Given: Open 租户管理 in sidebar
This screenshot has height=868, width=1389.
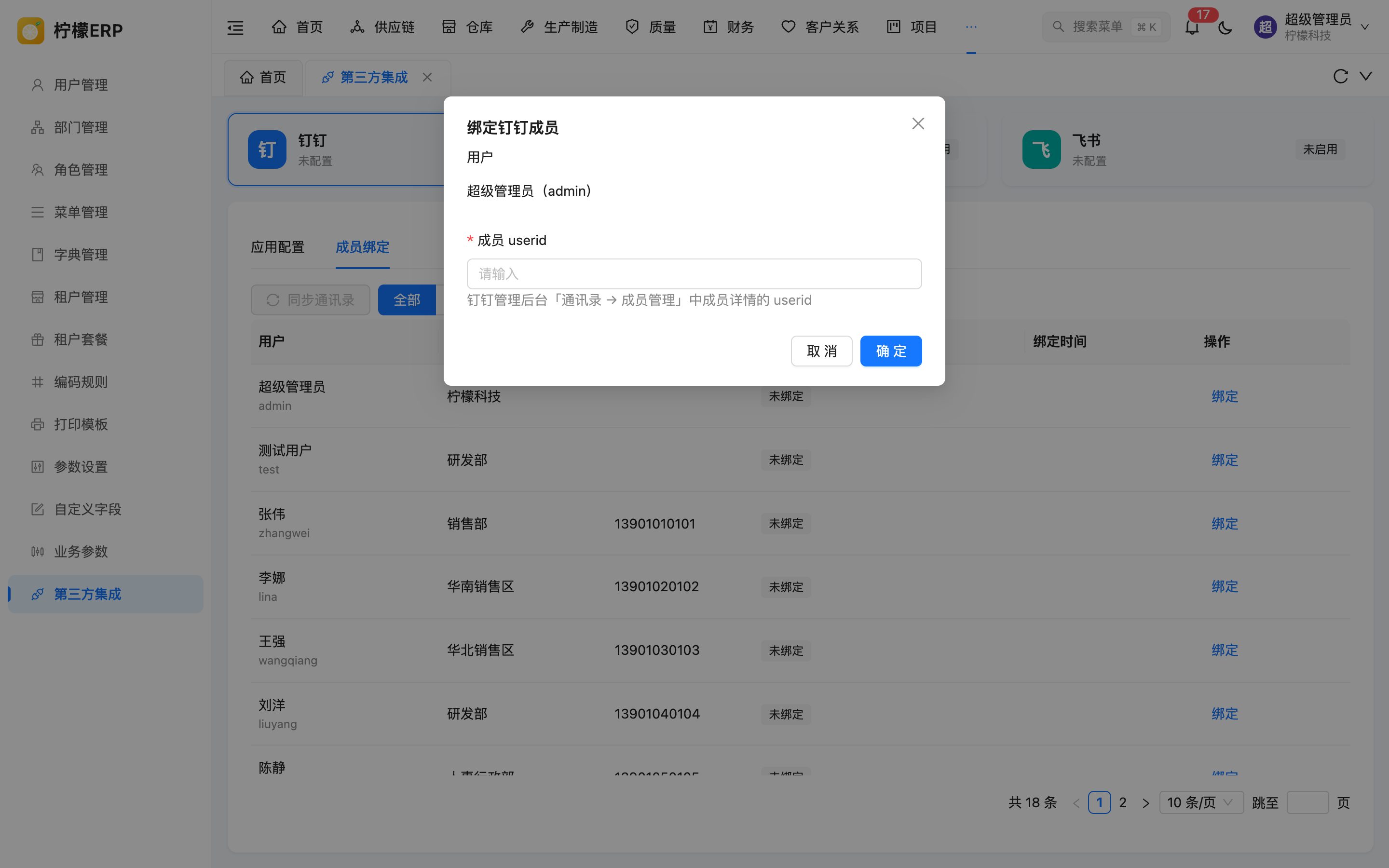Looking at the screenshot, I should [x=106, y=298].
